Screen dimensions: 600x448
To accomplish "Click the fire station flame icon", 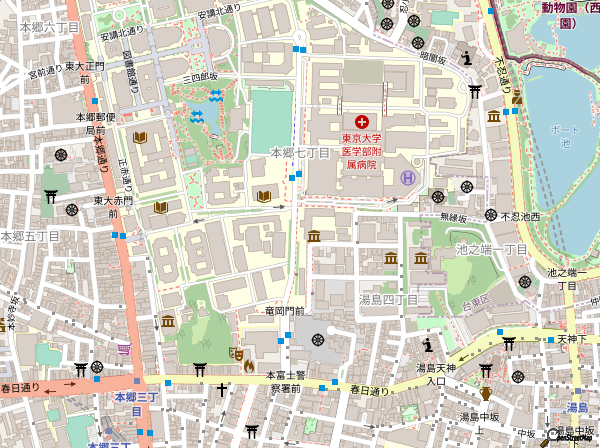I will point(249,367).
